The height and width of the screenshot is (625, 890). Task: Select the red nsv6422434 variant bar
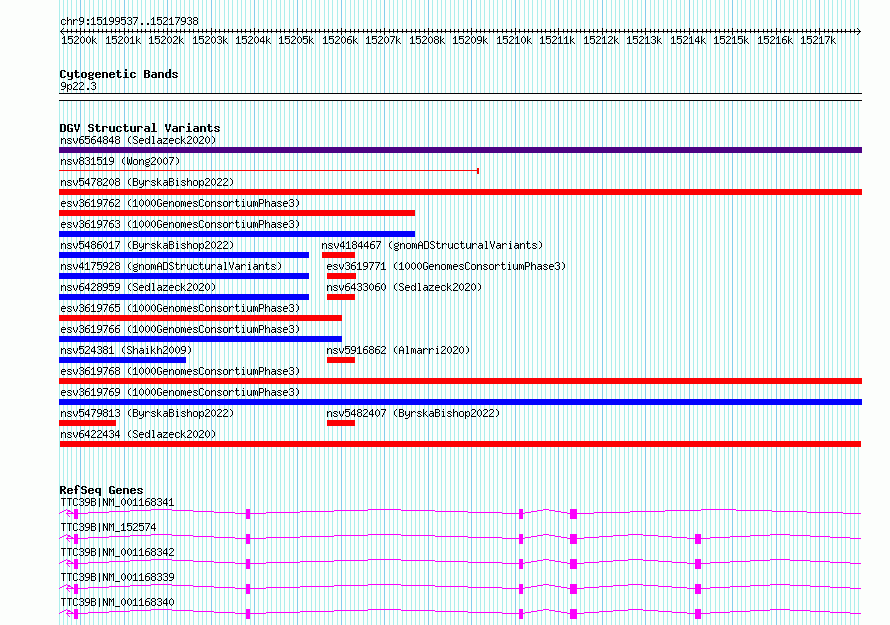tap(460, 444)
